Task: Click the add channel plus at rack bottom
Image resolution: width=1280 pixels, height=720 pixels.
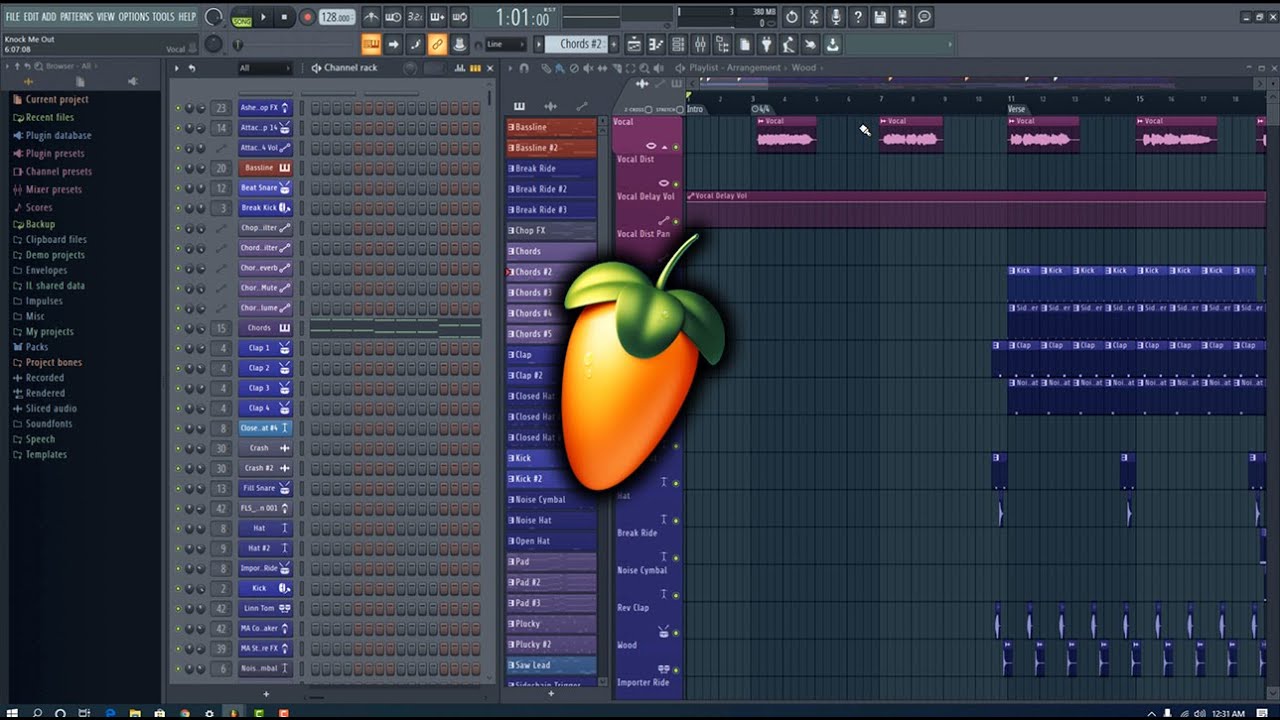Action: tap(266, 694)
